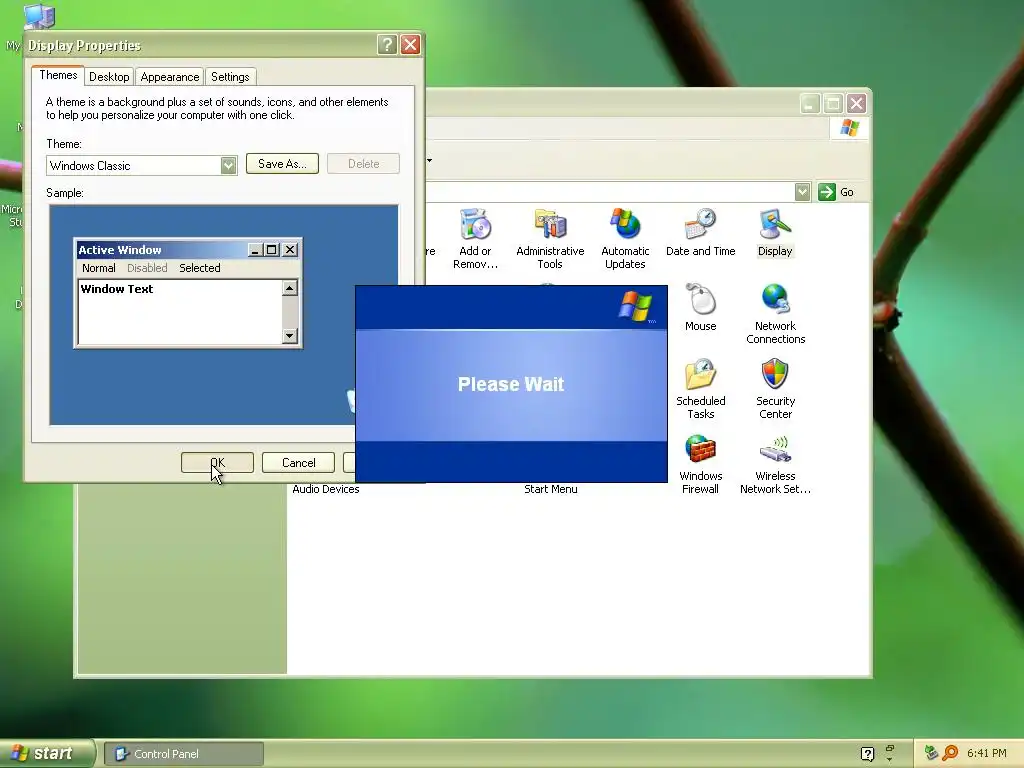
Task: Click the Selected item in sample window
Action: click(x=200, y=268)
